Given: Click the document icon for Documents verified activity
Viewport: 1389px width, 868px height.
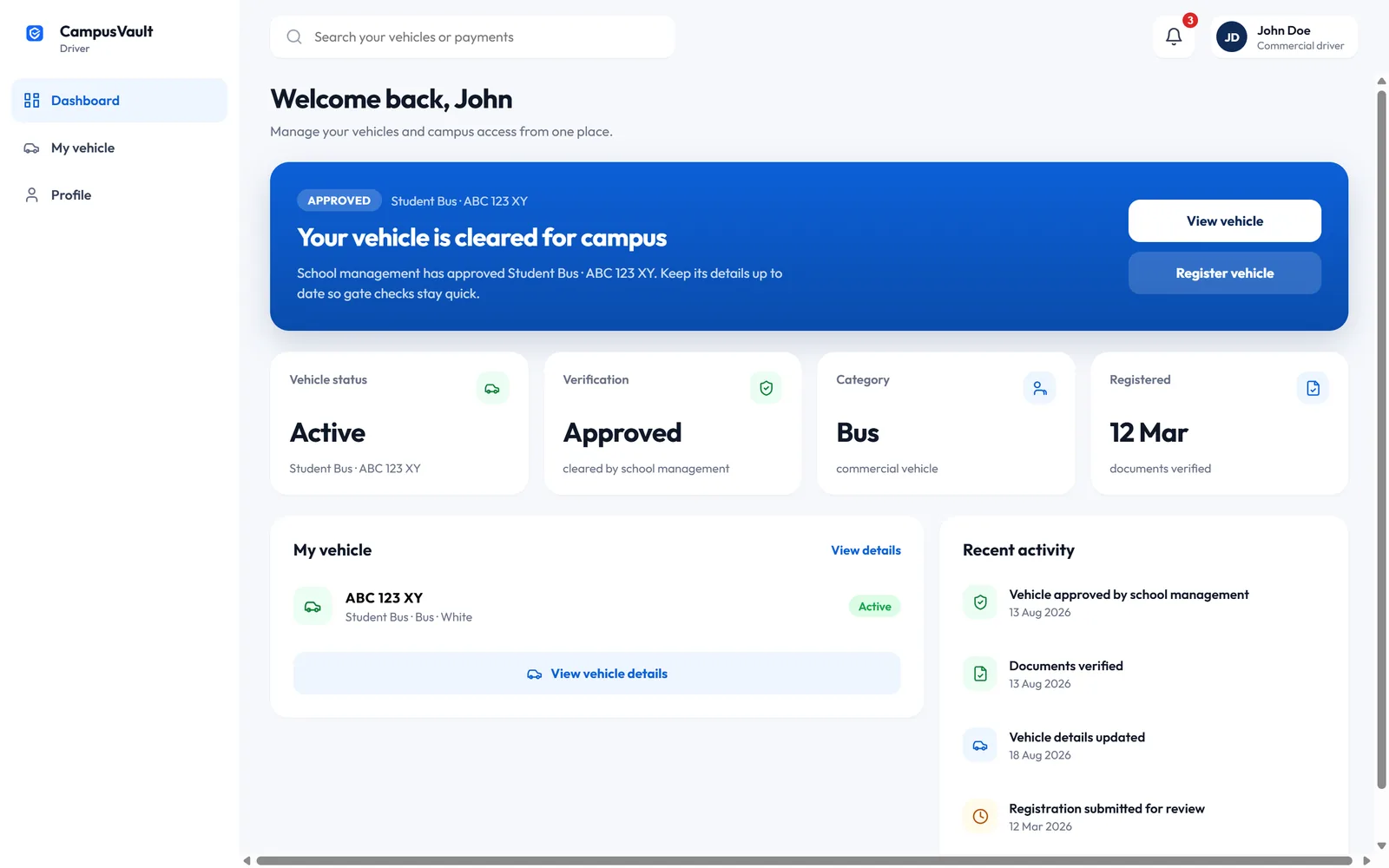Looking at the screenshot, I should [980, 674].
